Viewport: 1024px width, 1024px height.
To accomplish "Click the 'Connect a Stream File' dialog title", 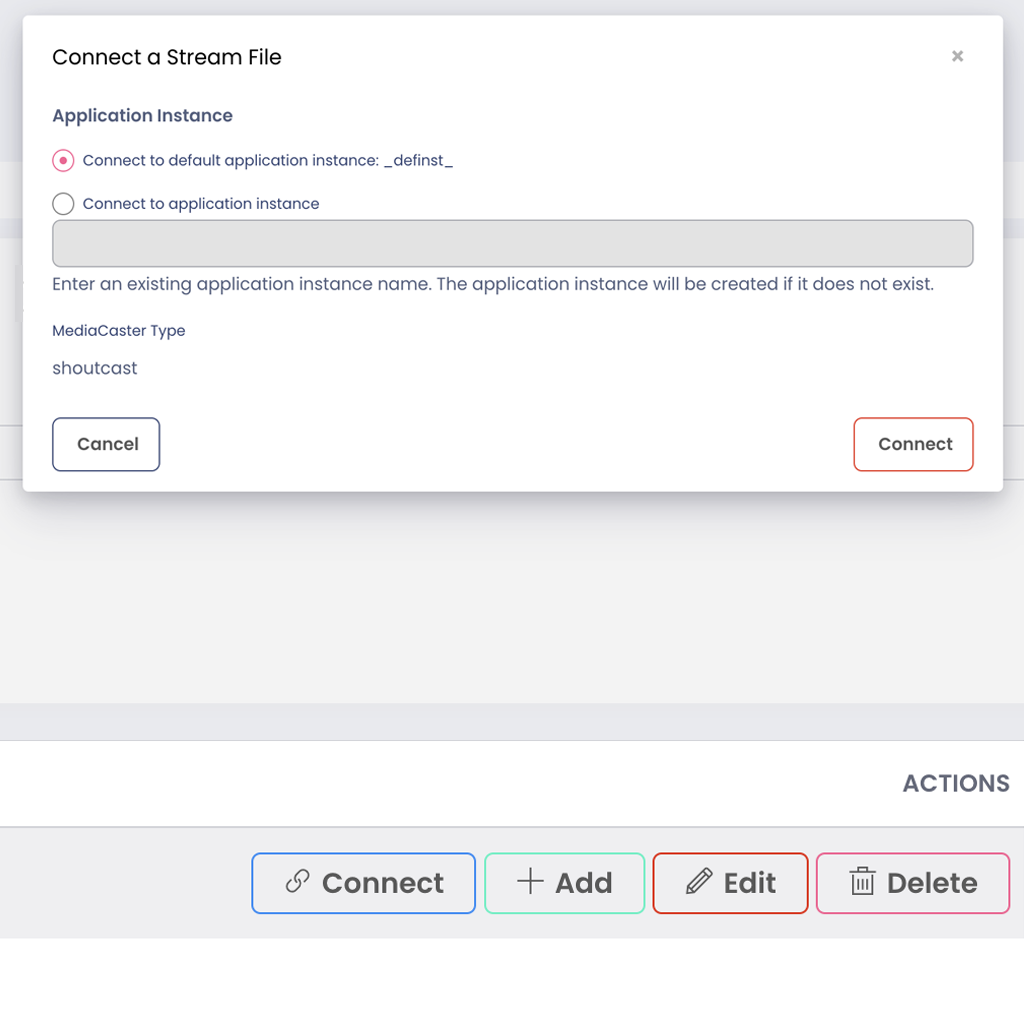I will coord(167,57).
